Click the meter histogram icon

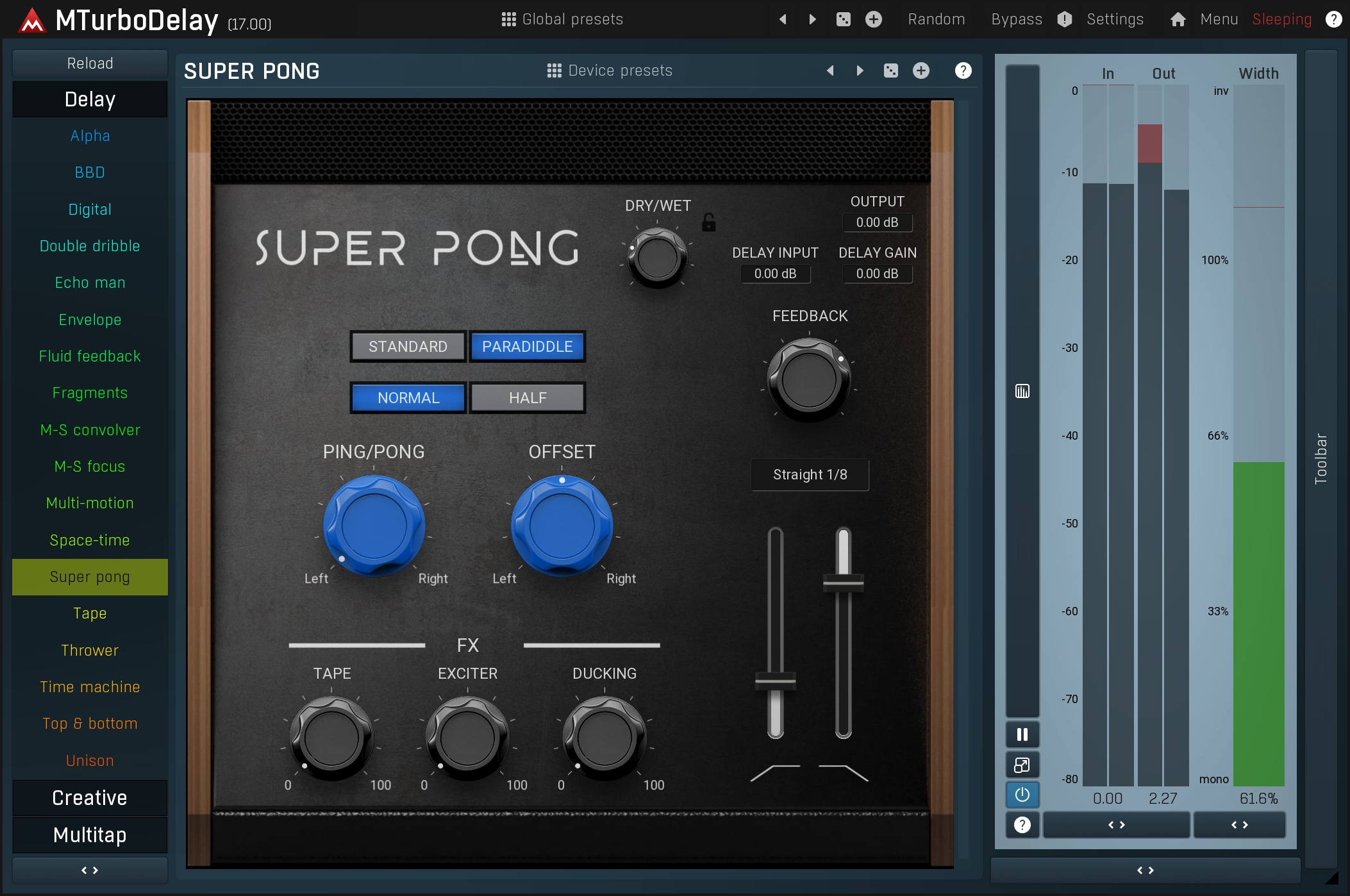click(x=1022, y=391)
